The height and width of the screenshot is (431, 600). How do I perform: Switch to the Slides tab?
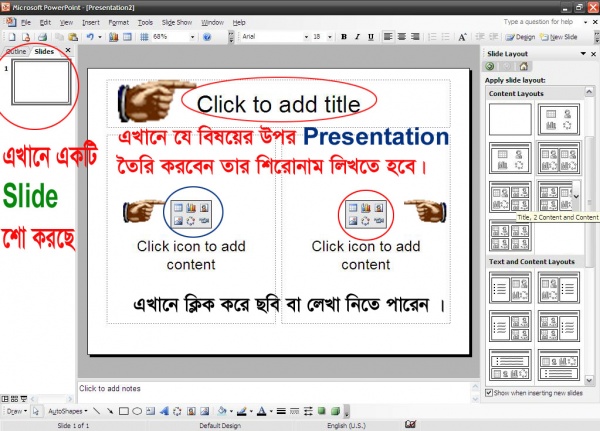pos(44,51)
